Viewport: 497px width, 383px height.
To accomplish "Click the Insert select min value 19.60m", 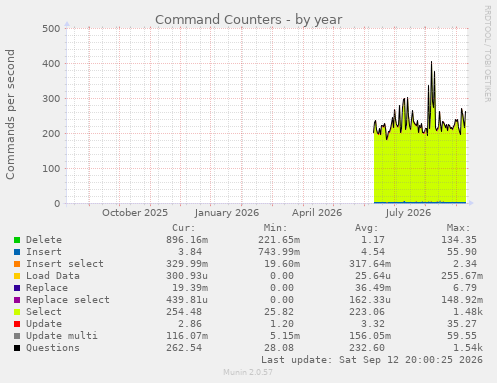I will point(282,264).
